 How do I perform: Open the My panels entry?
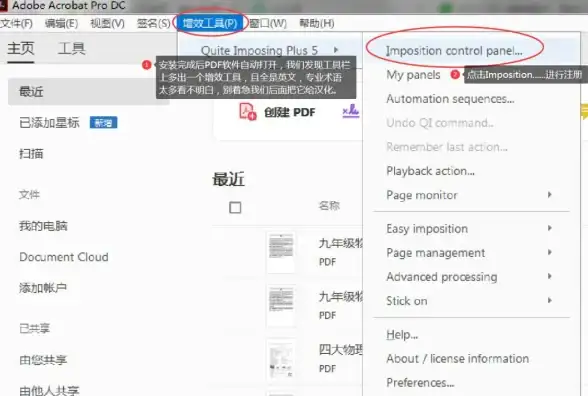pos(413,75)
